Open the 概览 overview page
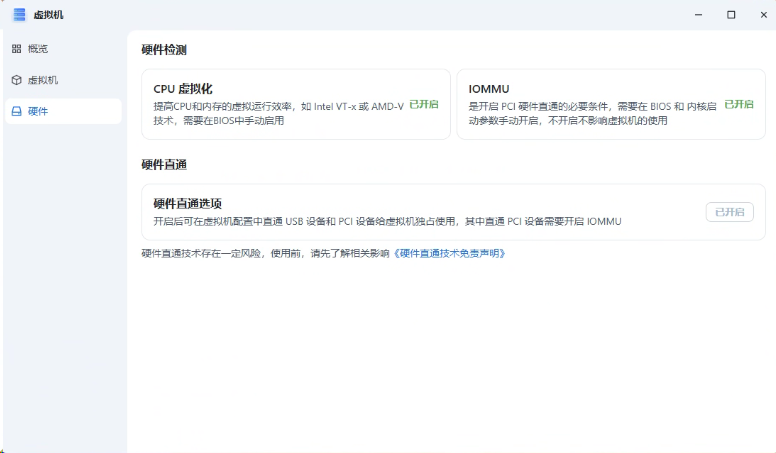The image size is (776, 453). [63, 49]
